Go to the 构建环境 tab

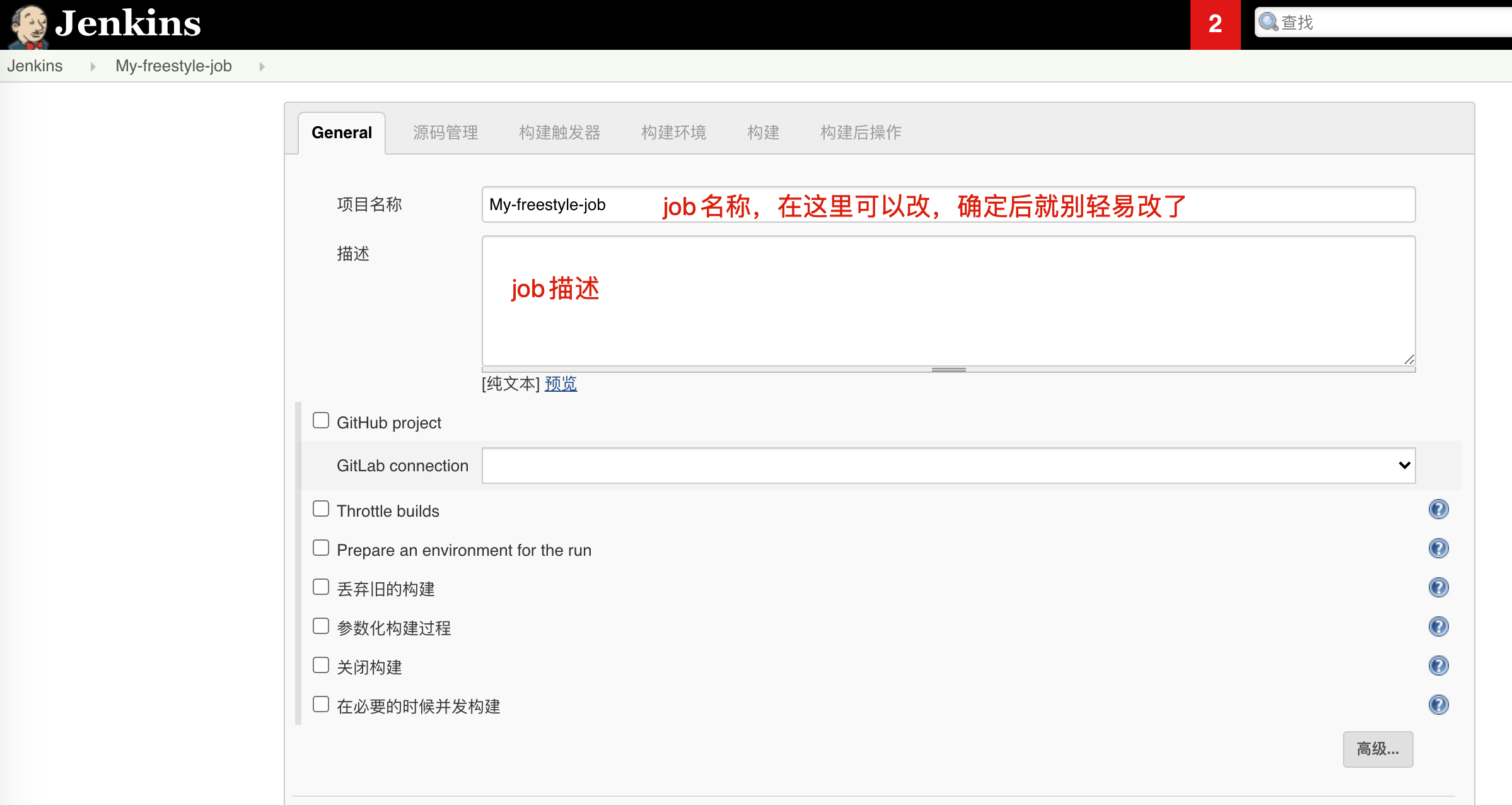[x=673, y=132]
